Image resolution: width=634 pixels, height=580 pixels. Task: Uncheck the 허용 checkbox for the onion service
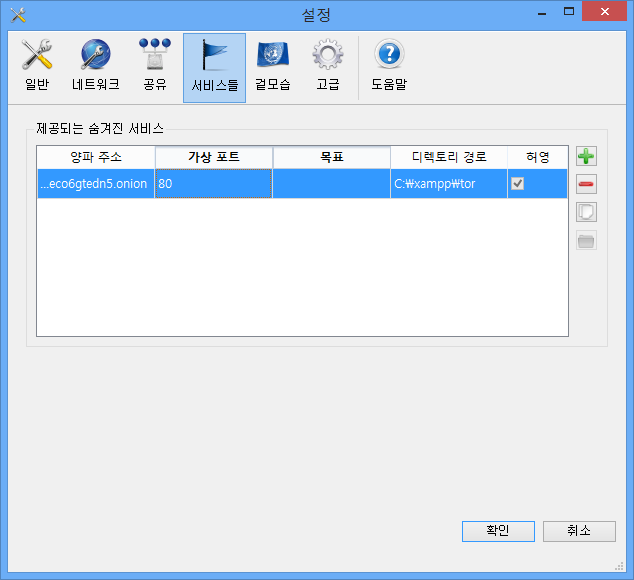pyautogui.click(x=517, y=184)
